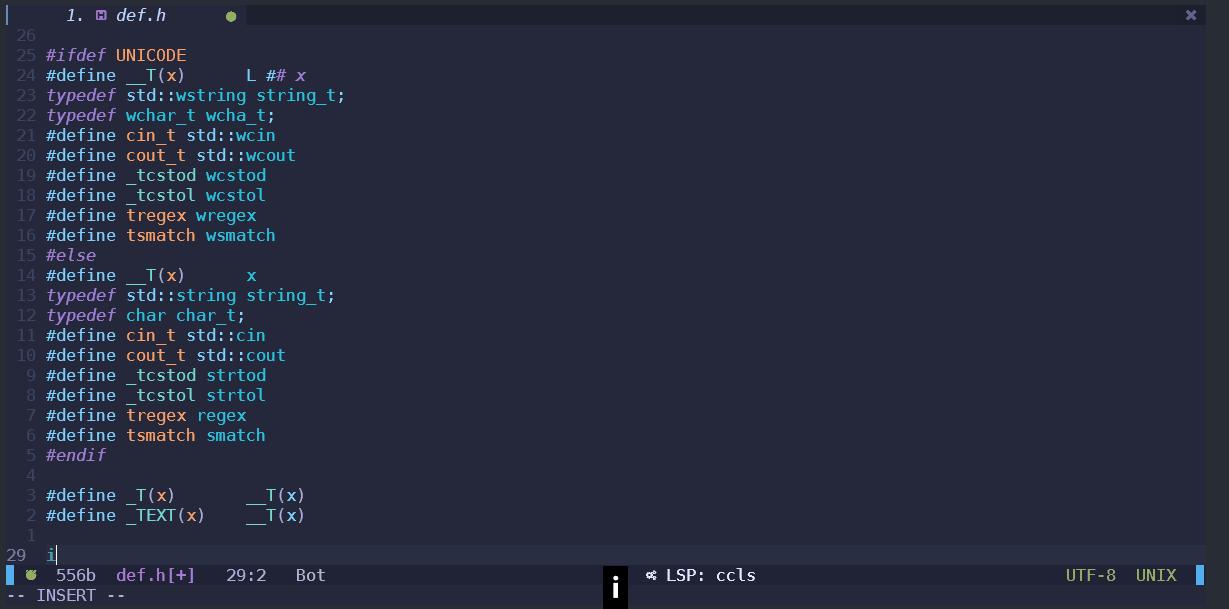Image resolution: width=1229 pixels, height=609 pixels.
Task: Click the Bot scroll-position label
Action: click(310, 575)
